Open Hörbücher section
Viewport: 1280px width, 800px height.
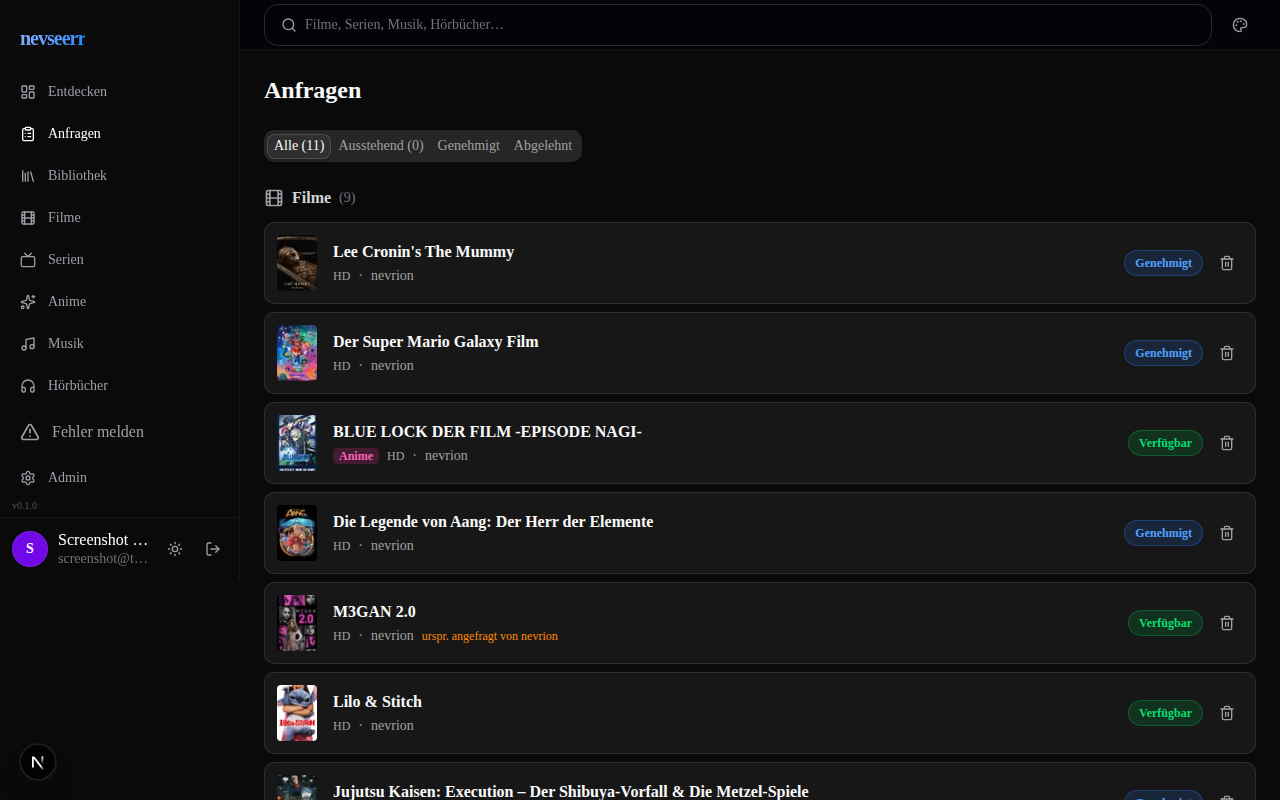pos(119,386)
